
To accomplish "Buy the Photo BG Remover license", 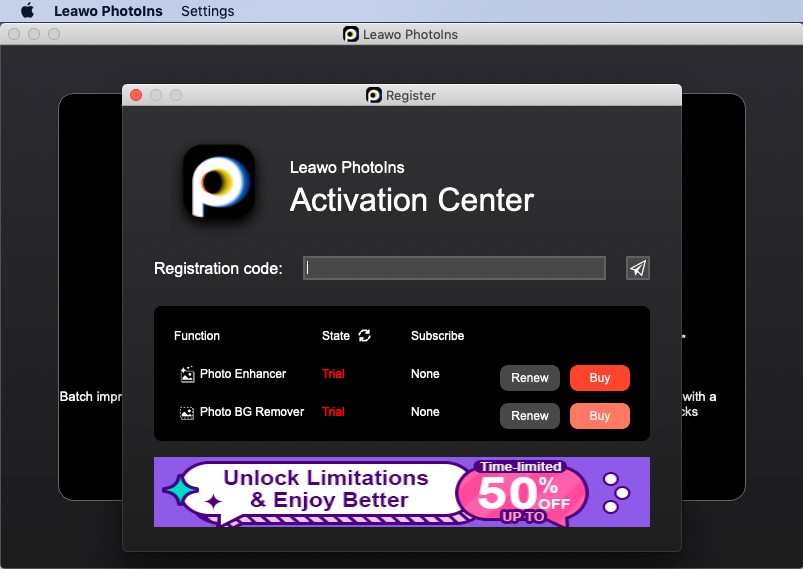I will tap(599, 416).
